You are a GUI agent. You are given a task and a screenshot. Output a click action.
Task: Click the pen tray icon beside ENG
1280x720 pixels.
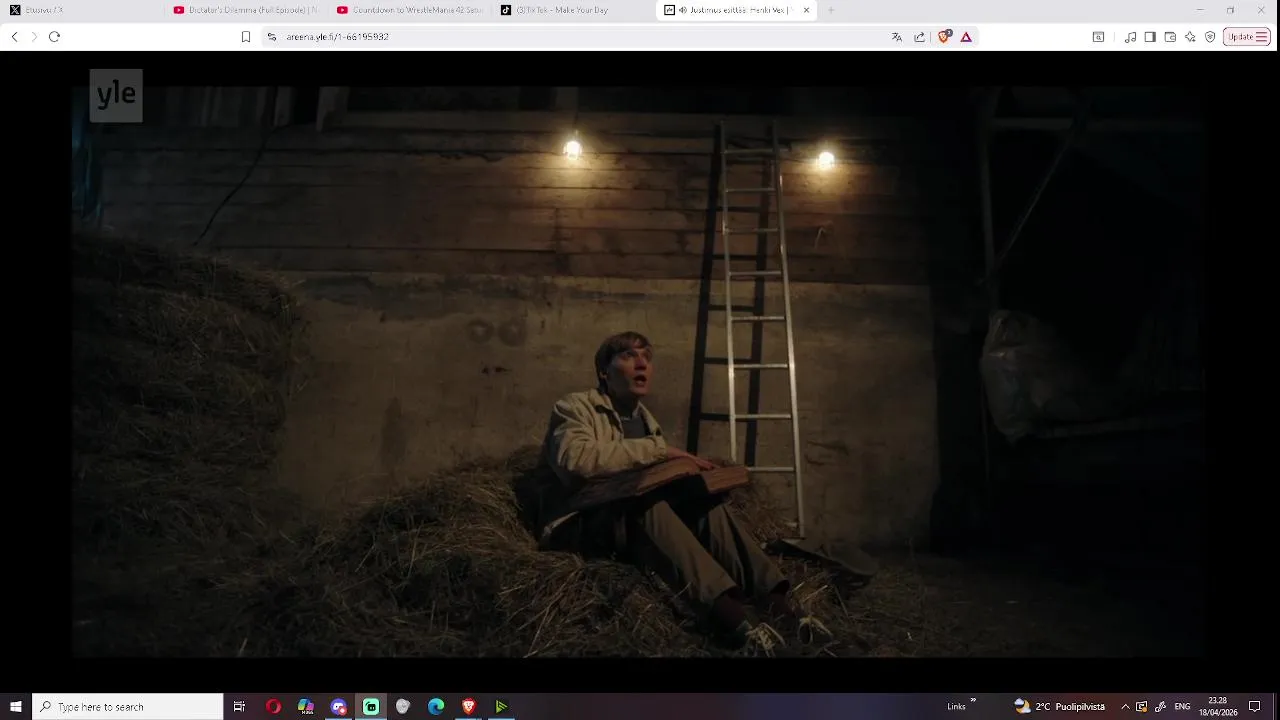click(x=1160, y=706)
